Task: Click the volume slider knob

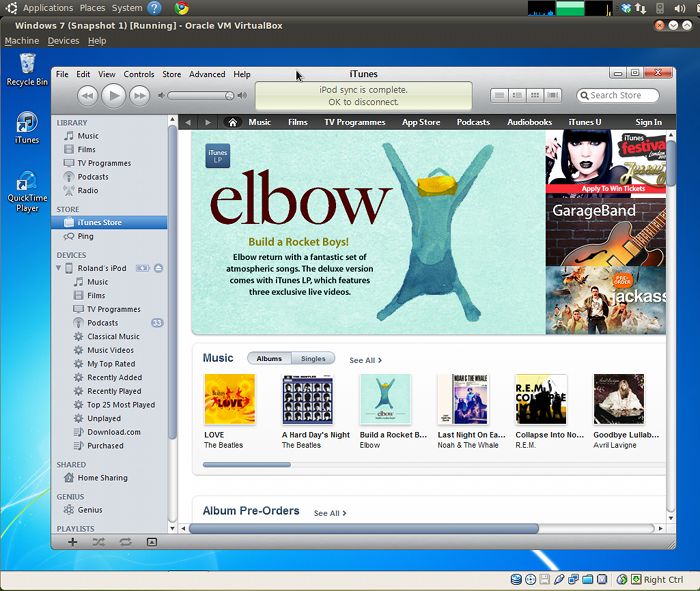Action: click(x=229, y=96)
